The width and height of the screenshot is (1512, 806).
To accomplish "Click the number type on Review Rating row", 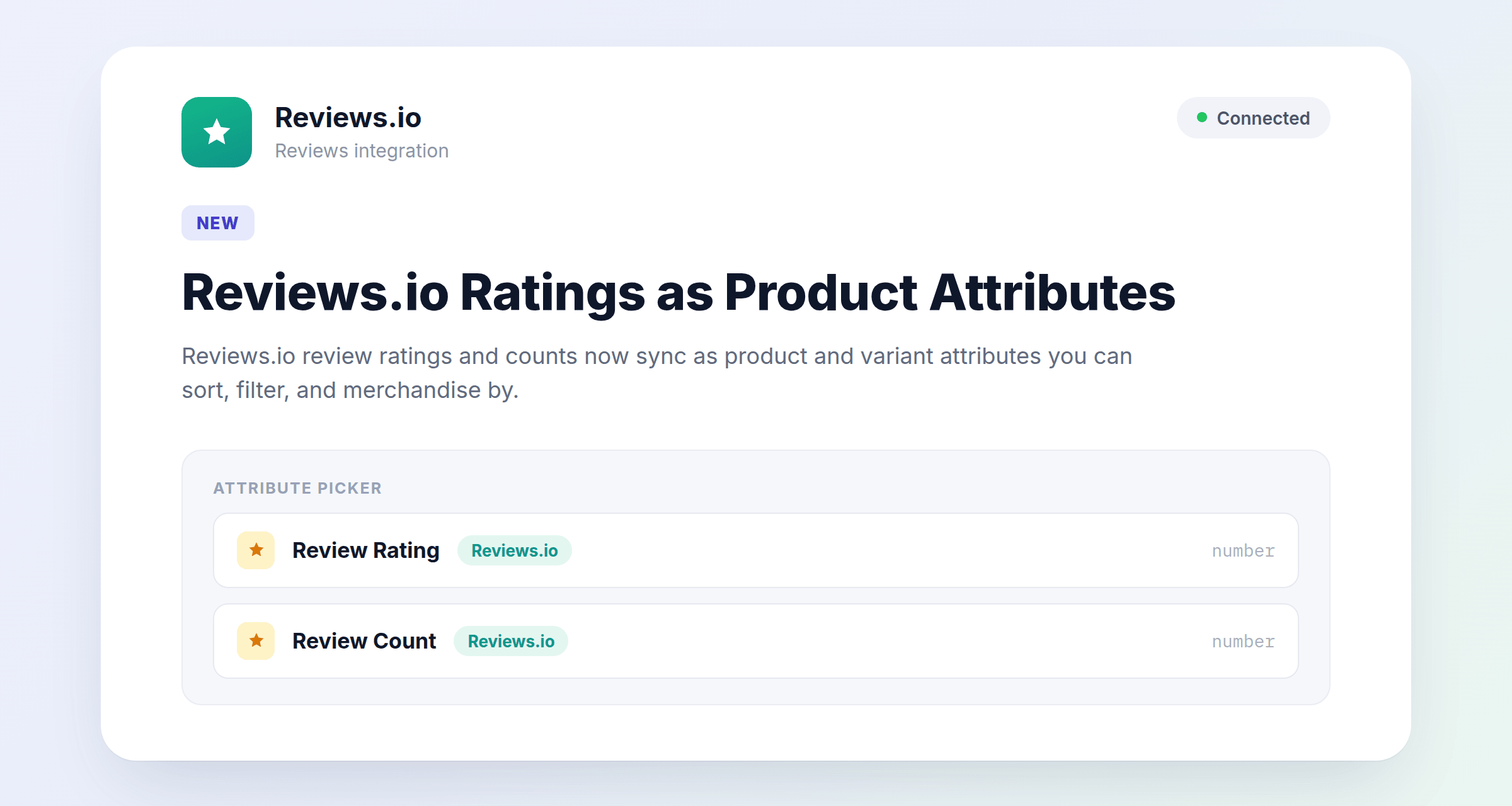I will 1243,551.
